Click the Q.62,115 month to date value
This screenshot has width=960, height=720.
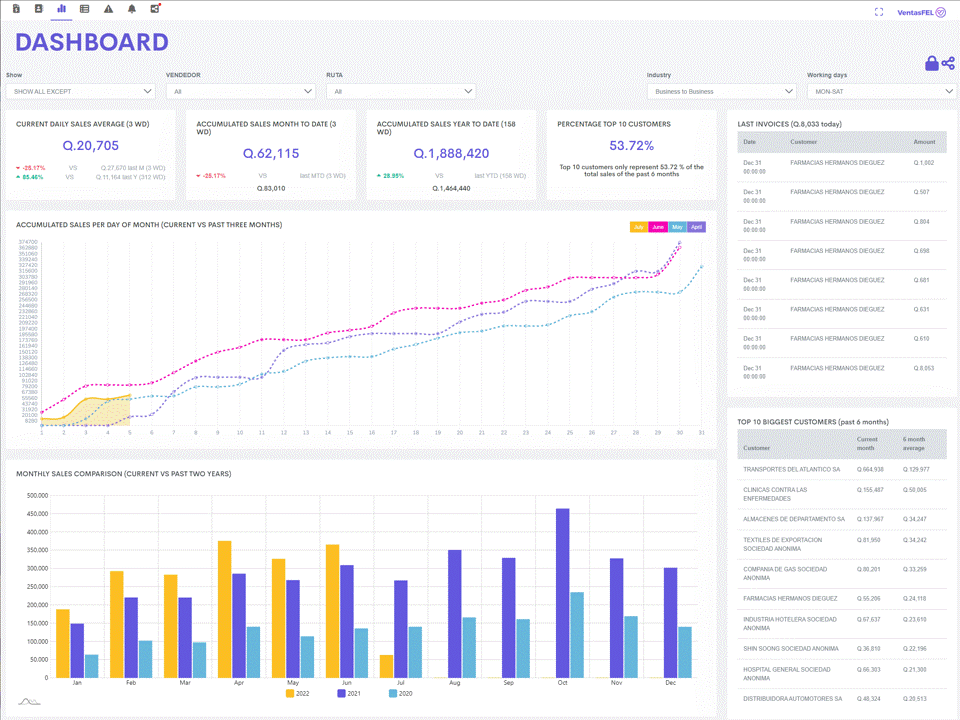tap(271, 154)
